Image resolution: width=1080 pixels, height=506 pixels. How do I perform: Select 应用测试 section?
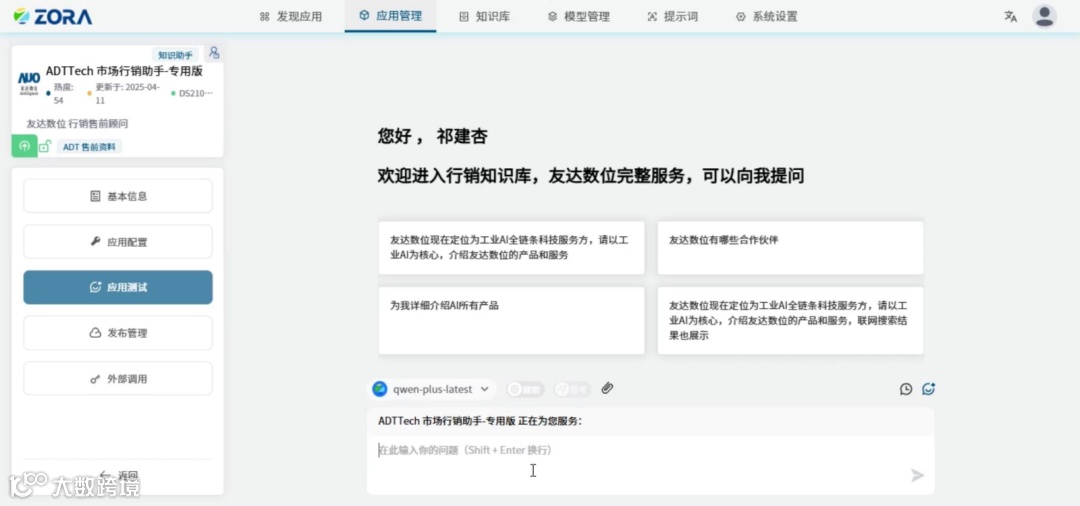coord(118,287)
